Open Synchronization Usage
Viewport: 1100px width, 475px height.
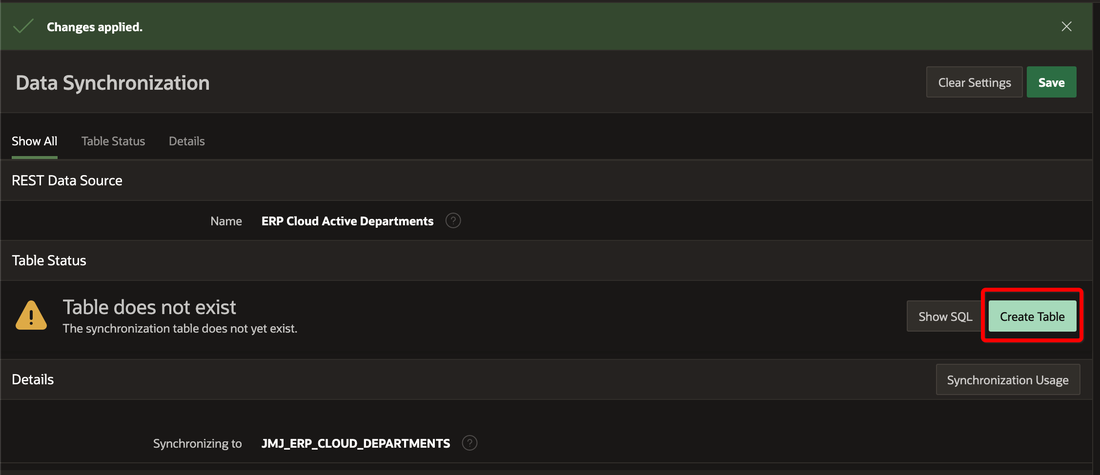(x=1007, y=380)
